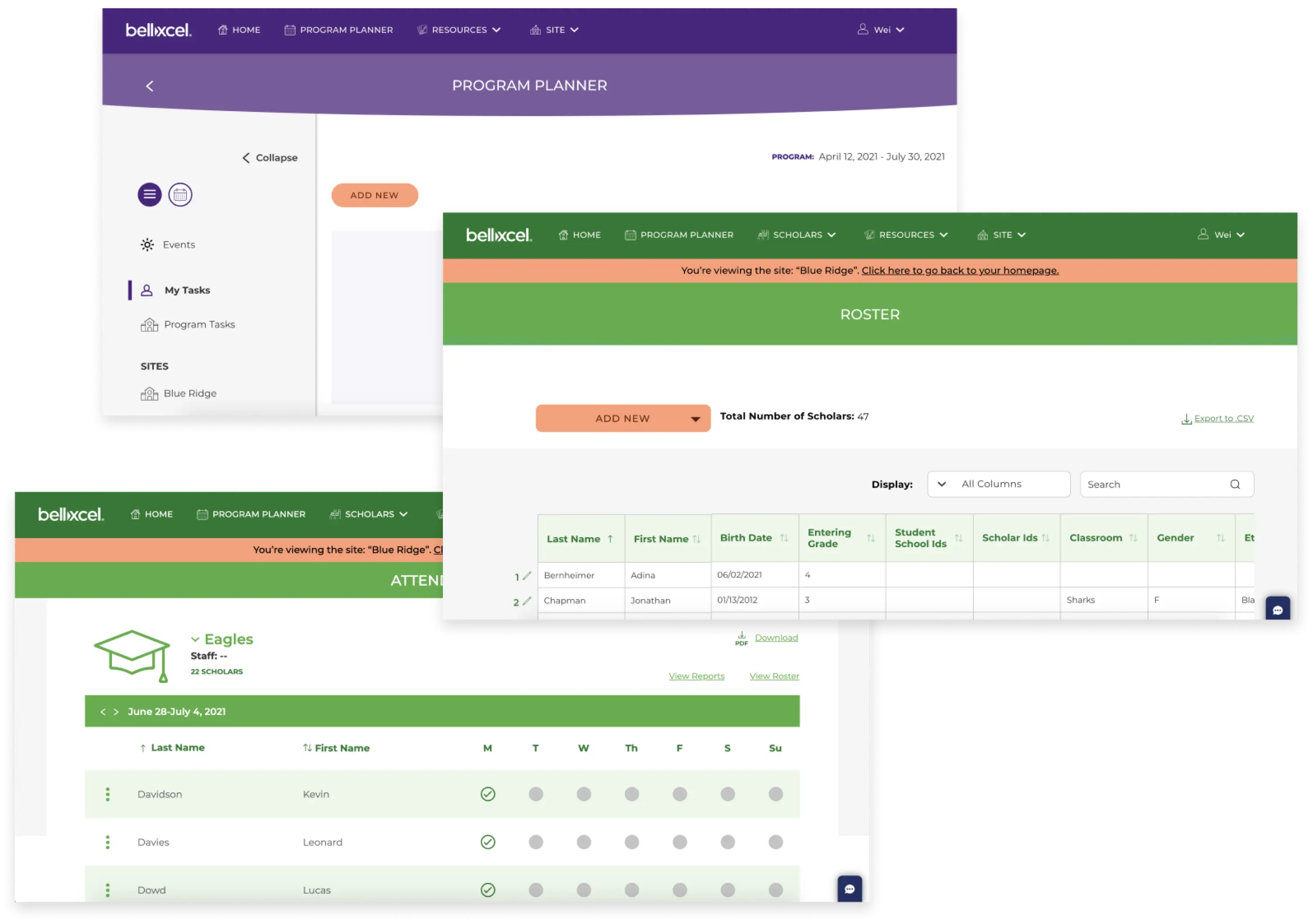This screenshot has width=1313, height=924.
Task: Collapse the Eagles group chevron
Action: (x=196, y=639)
